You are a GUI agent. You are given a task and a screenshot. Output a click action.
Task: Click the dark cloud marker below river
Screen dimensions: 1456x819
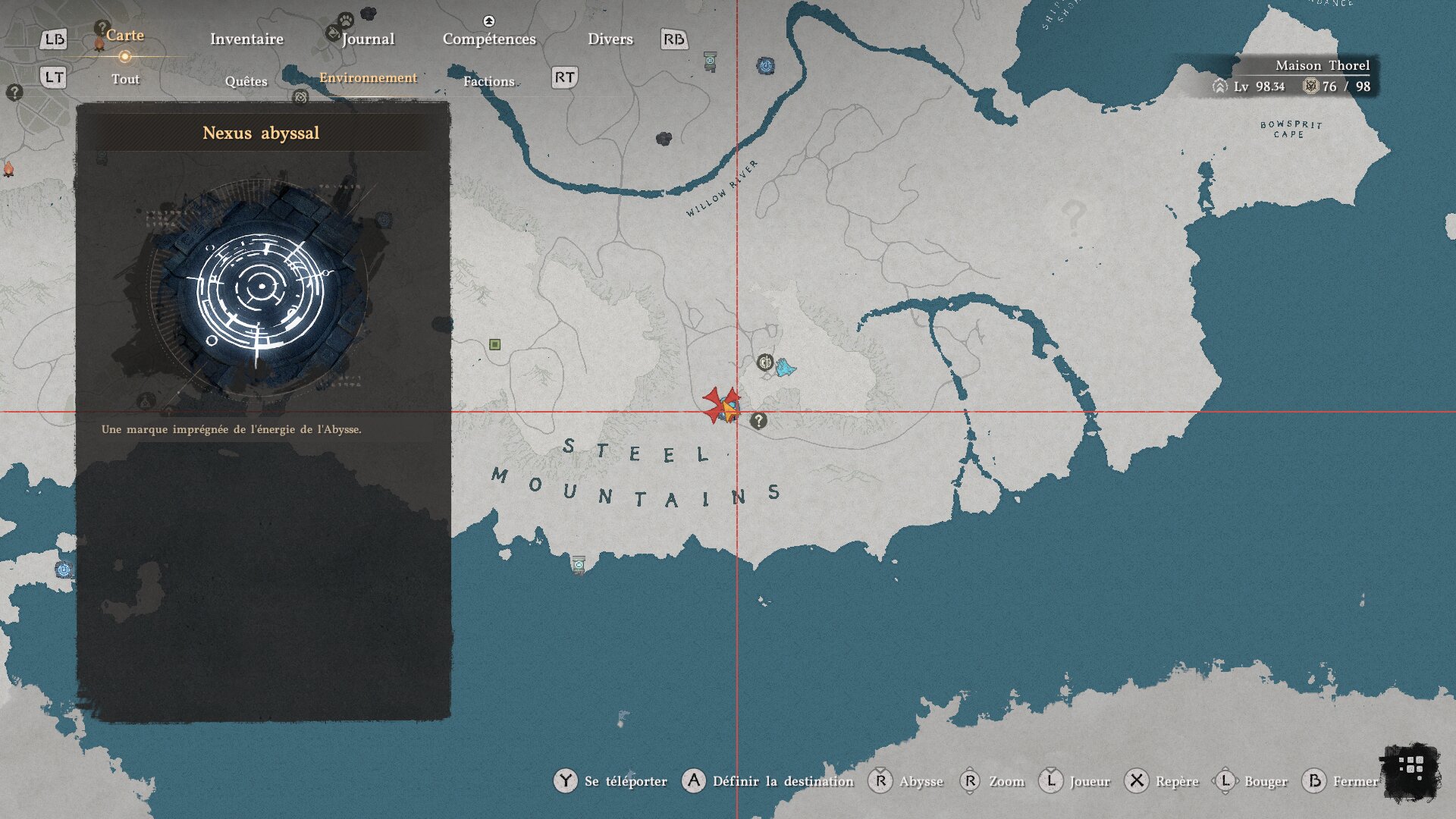click(x=664, y=139)
